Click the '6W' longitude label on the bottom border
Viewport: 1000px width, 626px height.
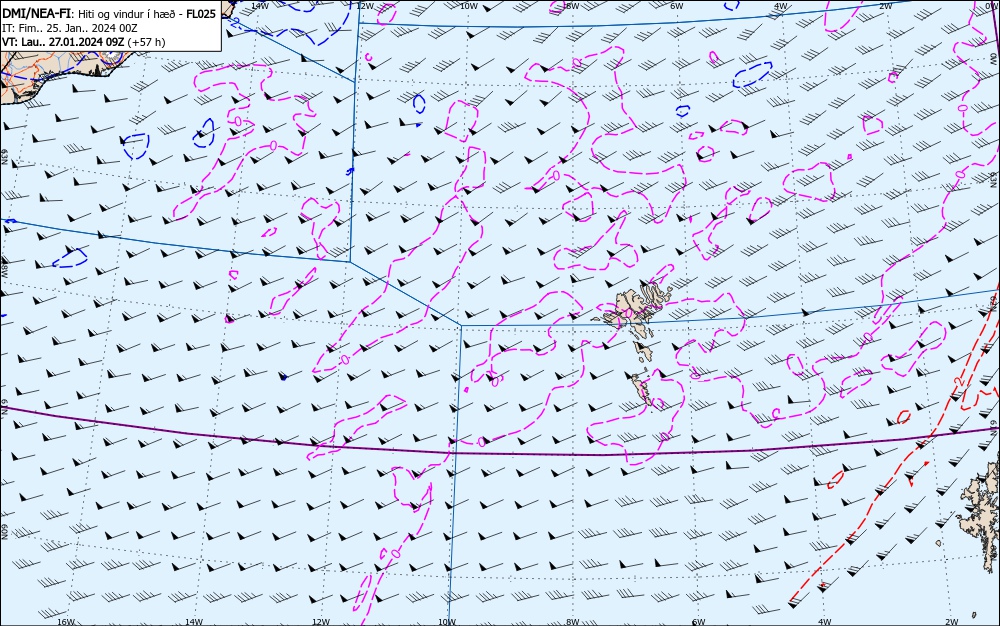click(x=699, y=622)
